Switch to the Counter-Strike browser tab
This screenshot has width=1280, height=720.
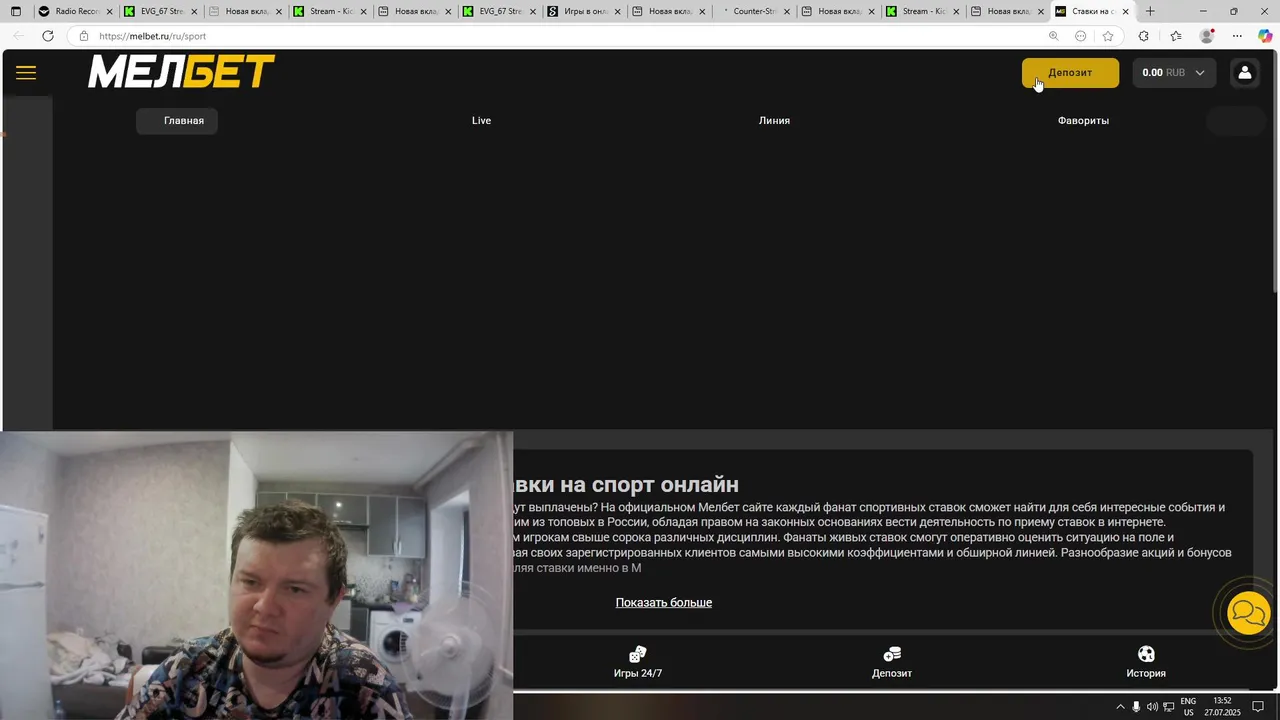tap(754, 11)
